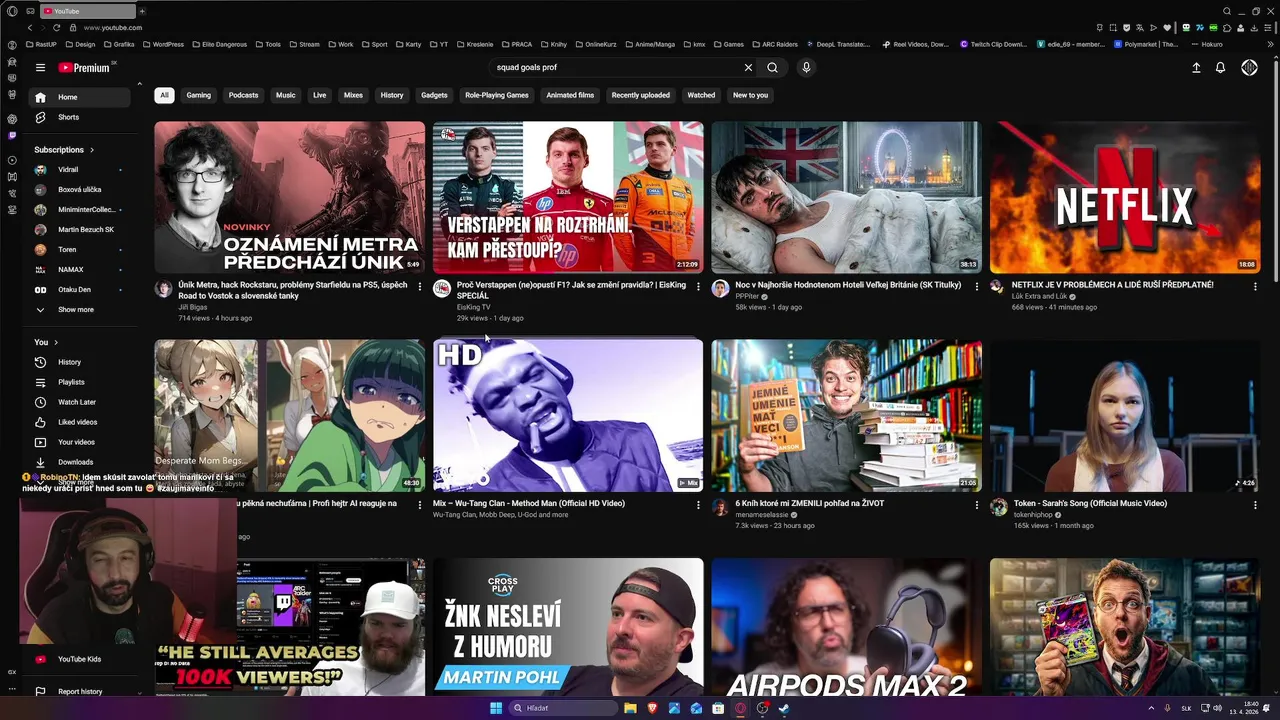Select the Role-Playing Games chip
Image resolution: width=1280 pixels, height=720 pixels.
pyautogui.click(x=497, y=95)
